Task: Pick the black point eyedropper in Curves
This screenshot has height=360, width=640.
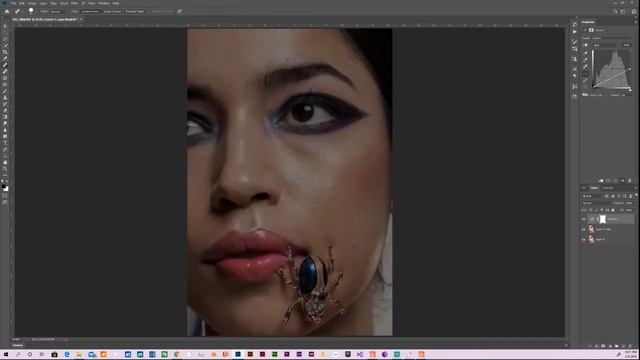Action: click(x=586, y=53)
